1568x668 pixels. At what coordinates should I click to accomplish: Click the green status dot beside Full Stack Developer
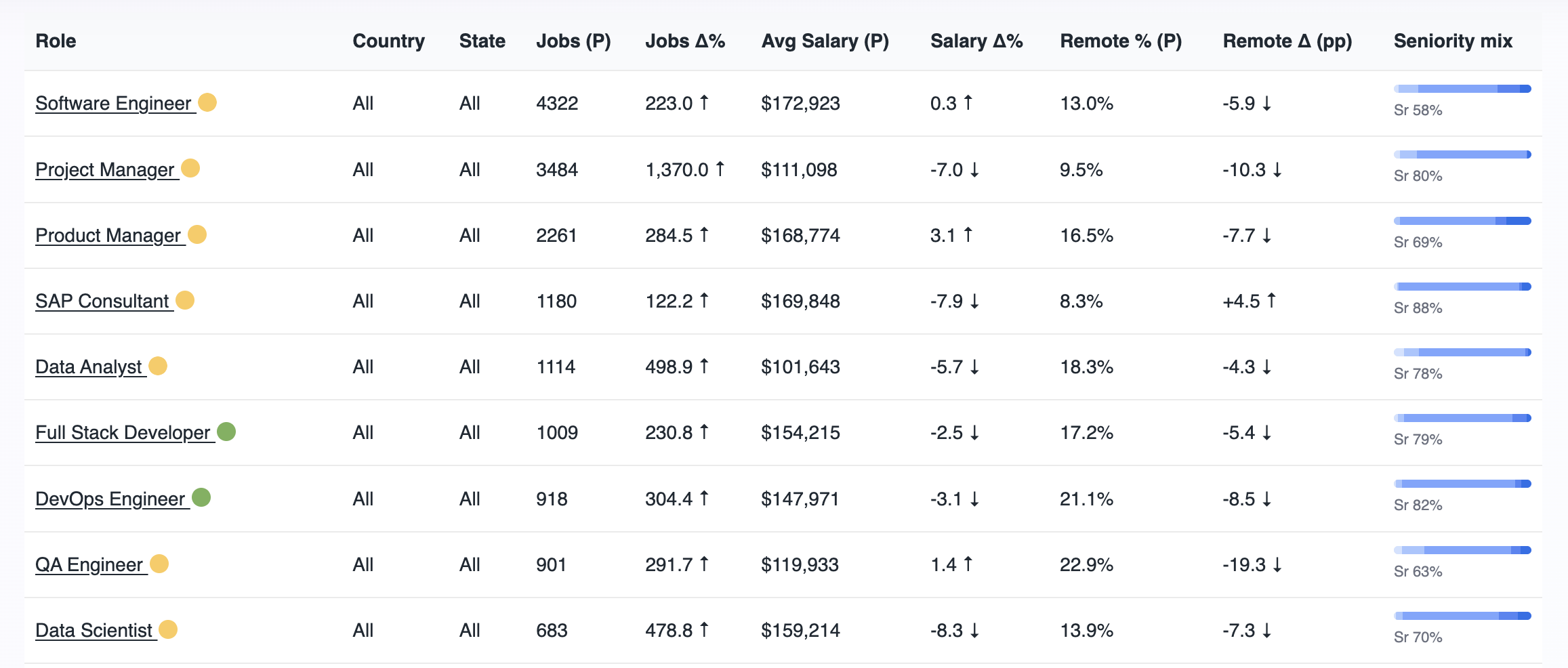(226, 432)
